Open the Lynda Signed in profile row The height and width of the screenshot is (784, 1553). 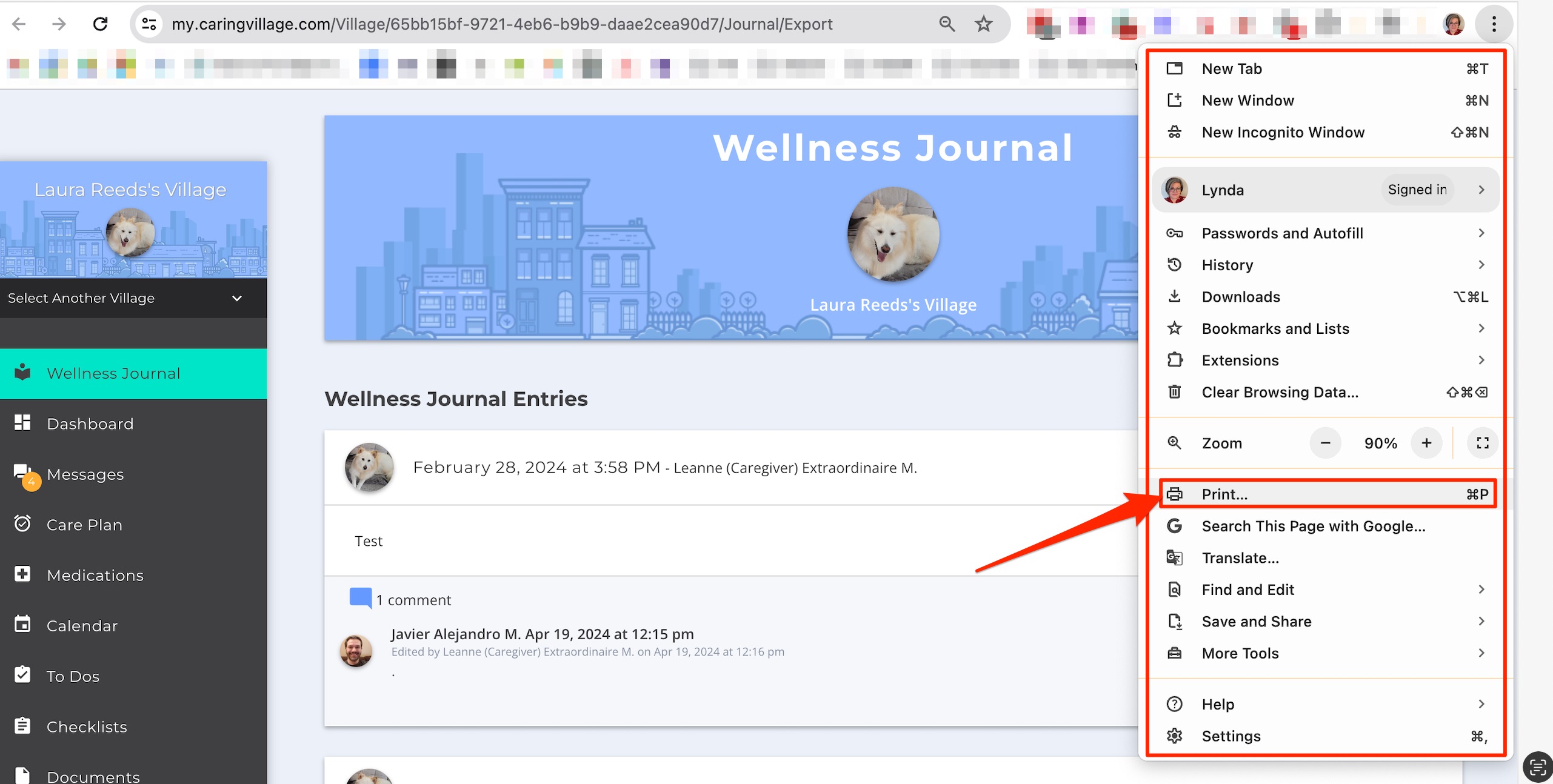(x=1326, y=190)
